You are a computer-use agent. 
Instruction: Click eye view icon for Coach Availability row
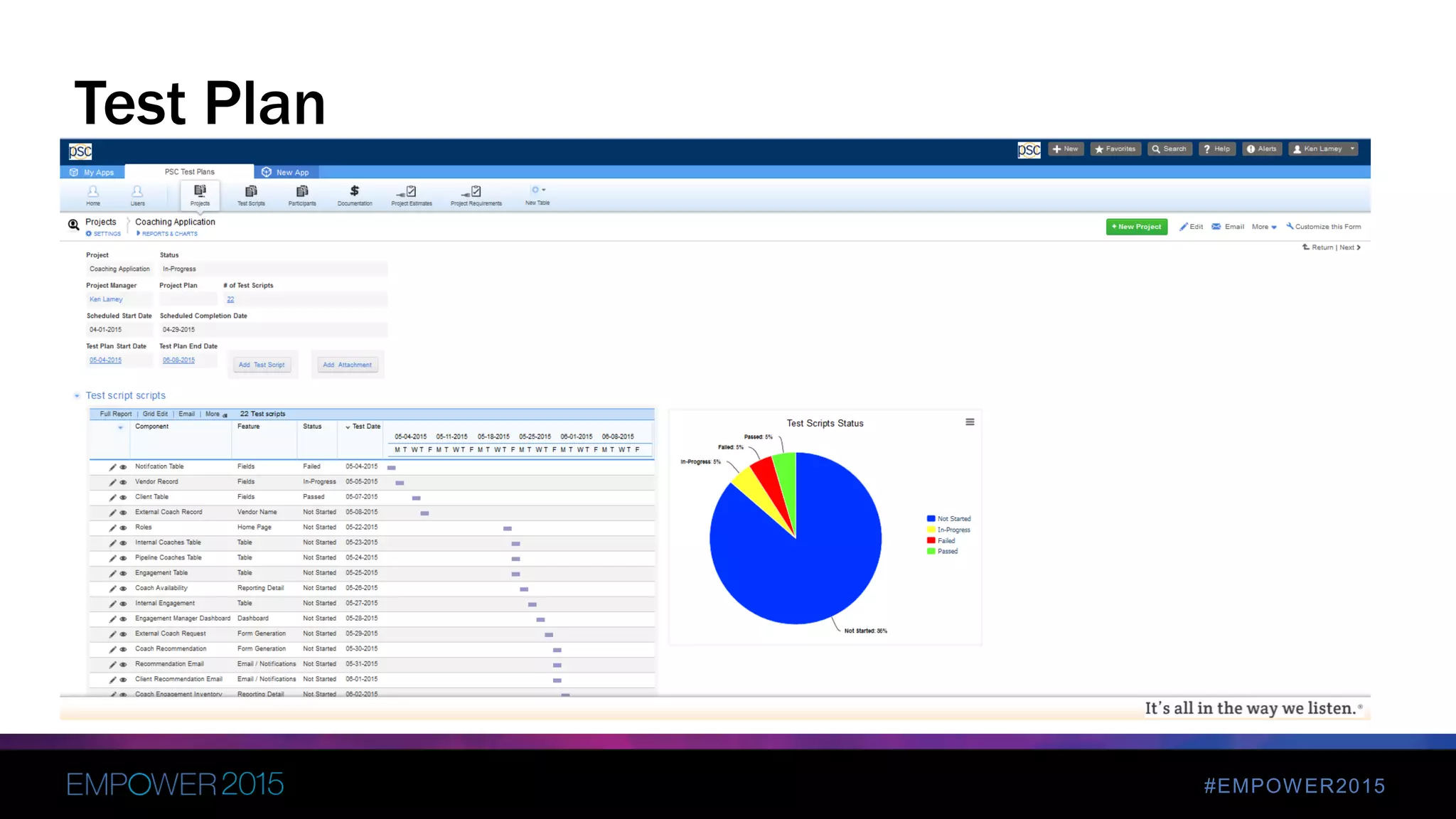coord(123,589)
